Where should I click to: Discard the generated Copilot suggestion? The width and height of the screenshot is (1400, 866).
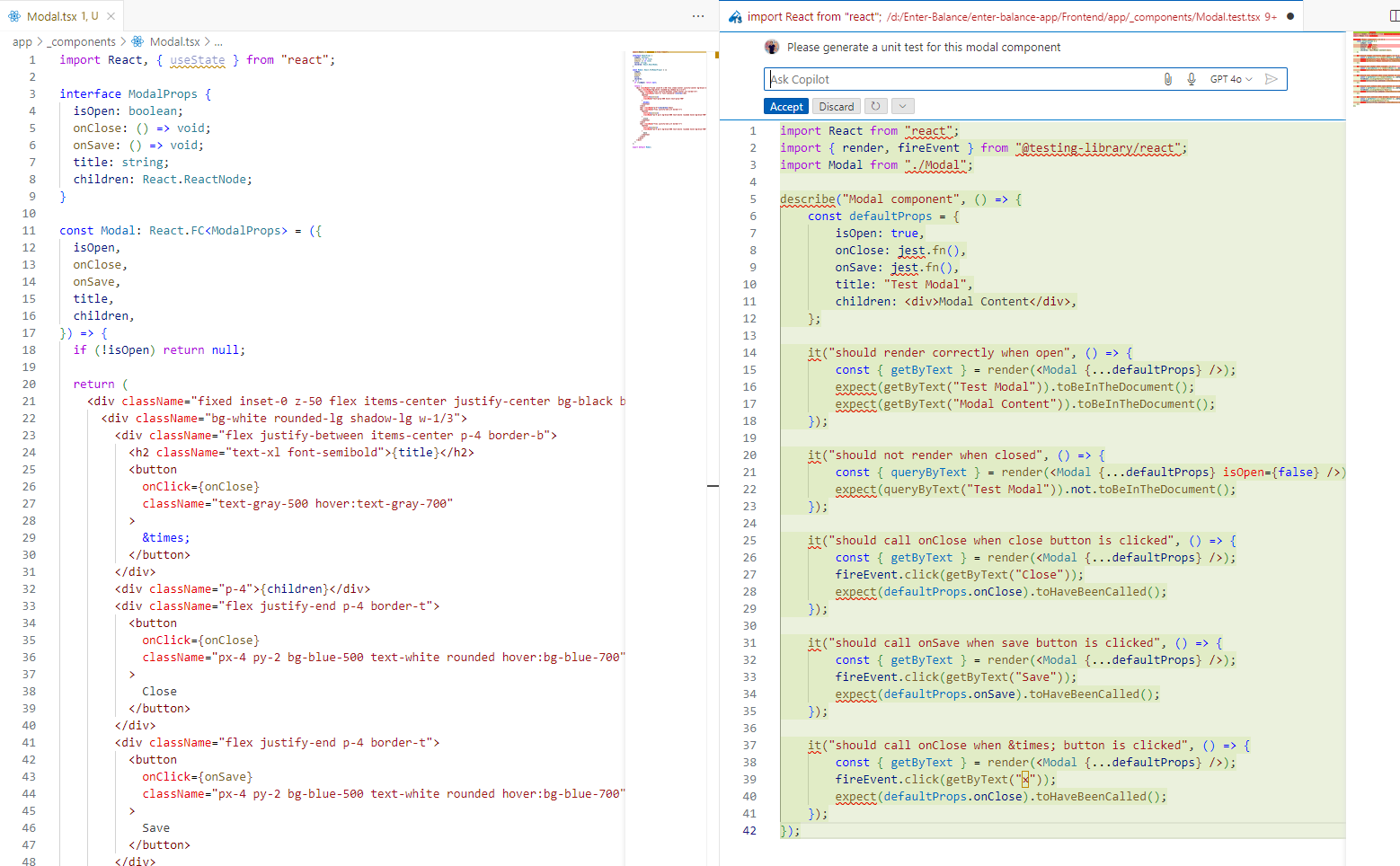tap(836, 106)
